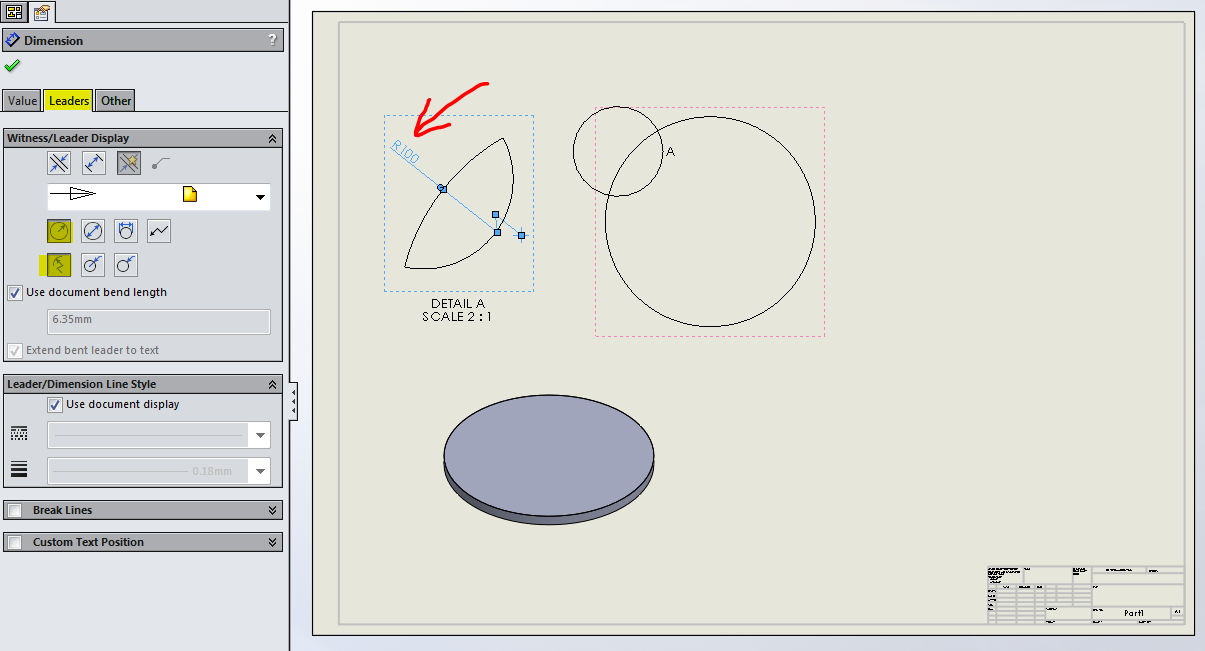Select the Foreshortened radius icon

click(x=159, y=232)
